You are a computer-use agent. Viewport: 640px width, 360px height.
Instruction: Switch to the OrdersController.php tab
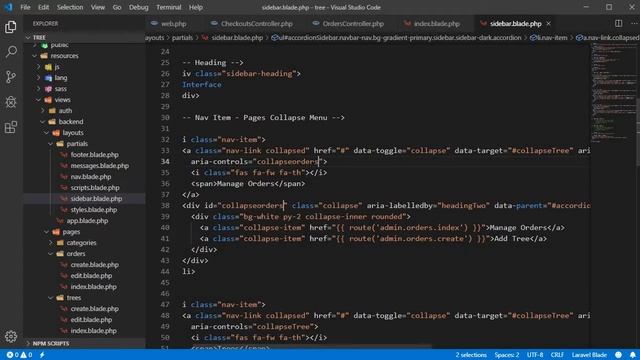353,24
